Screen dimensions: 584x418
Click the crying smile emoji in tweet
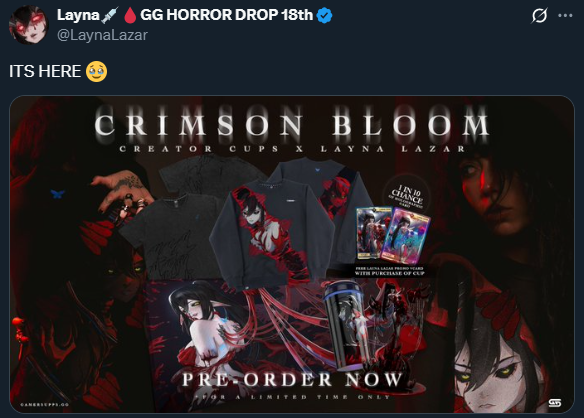tap(96, 72)
